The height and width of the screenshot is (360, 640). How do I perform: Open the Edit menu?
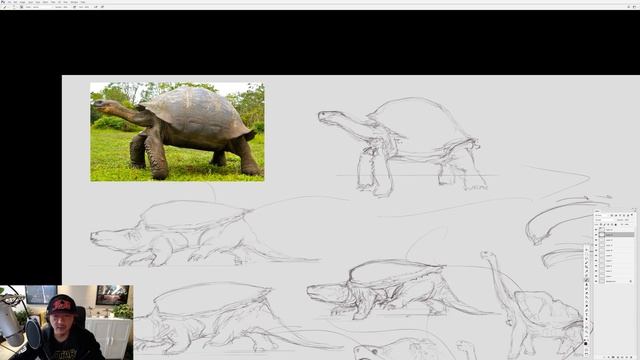(x=15, y=2)
